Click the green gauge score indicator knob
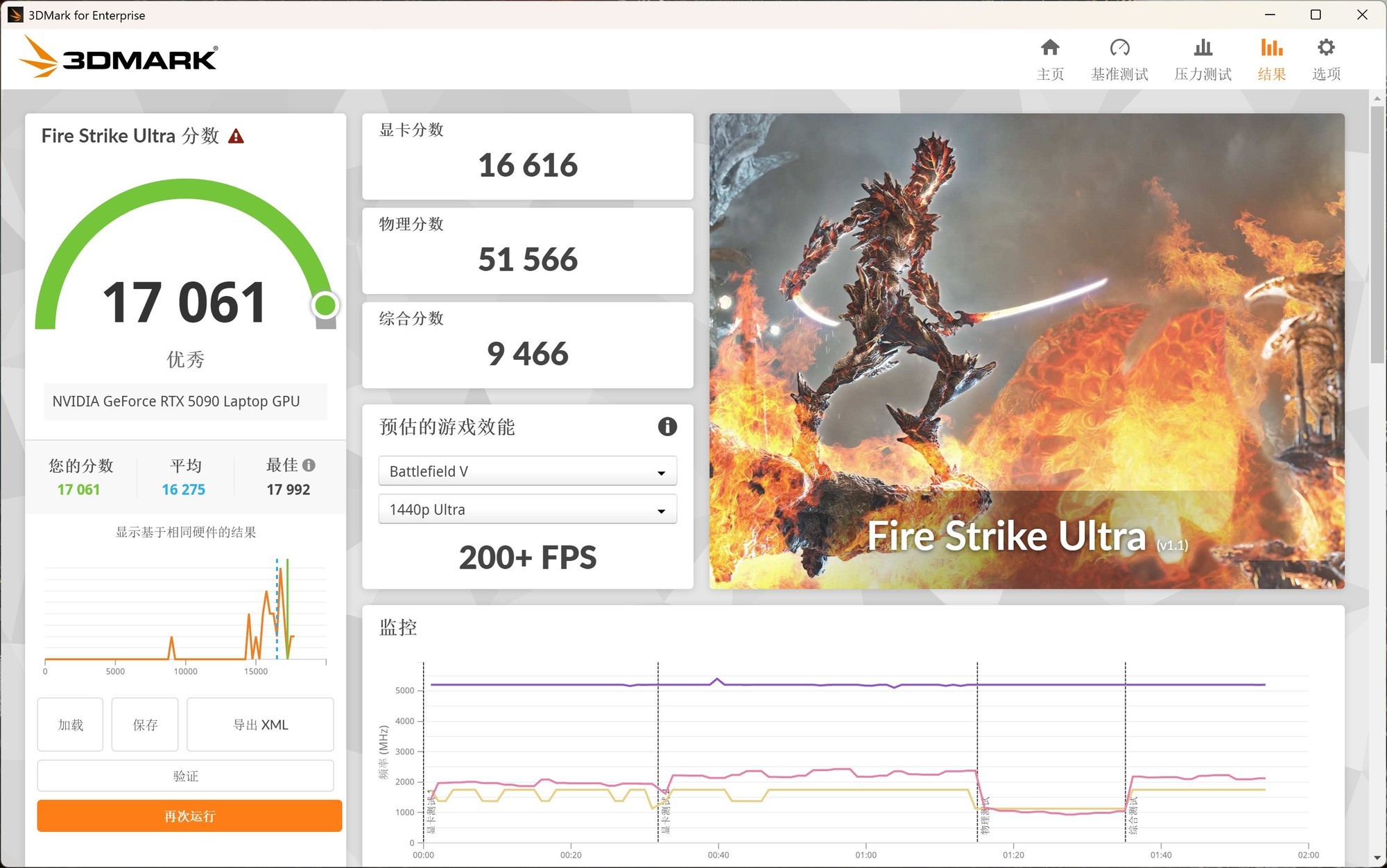Image resolution: width=1387 pixels, height=868 pixels. point(325,304)
